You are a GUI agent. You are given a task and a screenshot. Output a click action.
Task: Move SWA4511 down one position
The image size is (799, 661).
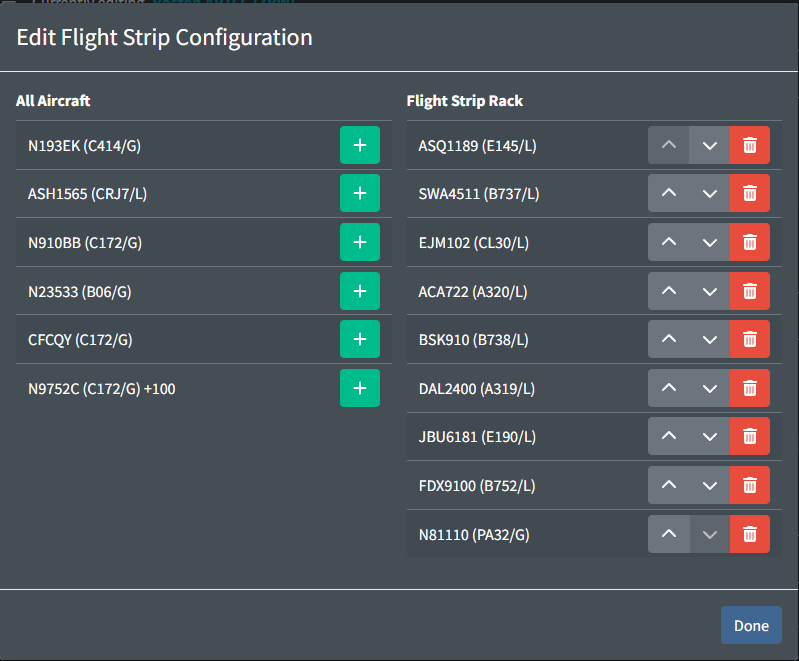710,193
